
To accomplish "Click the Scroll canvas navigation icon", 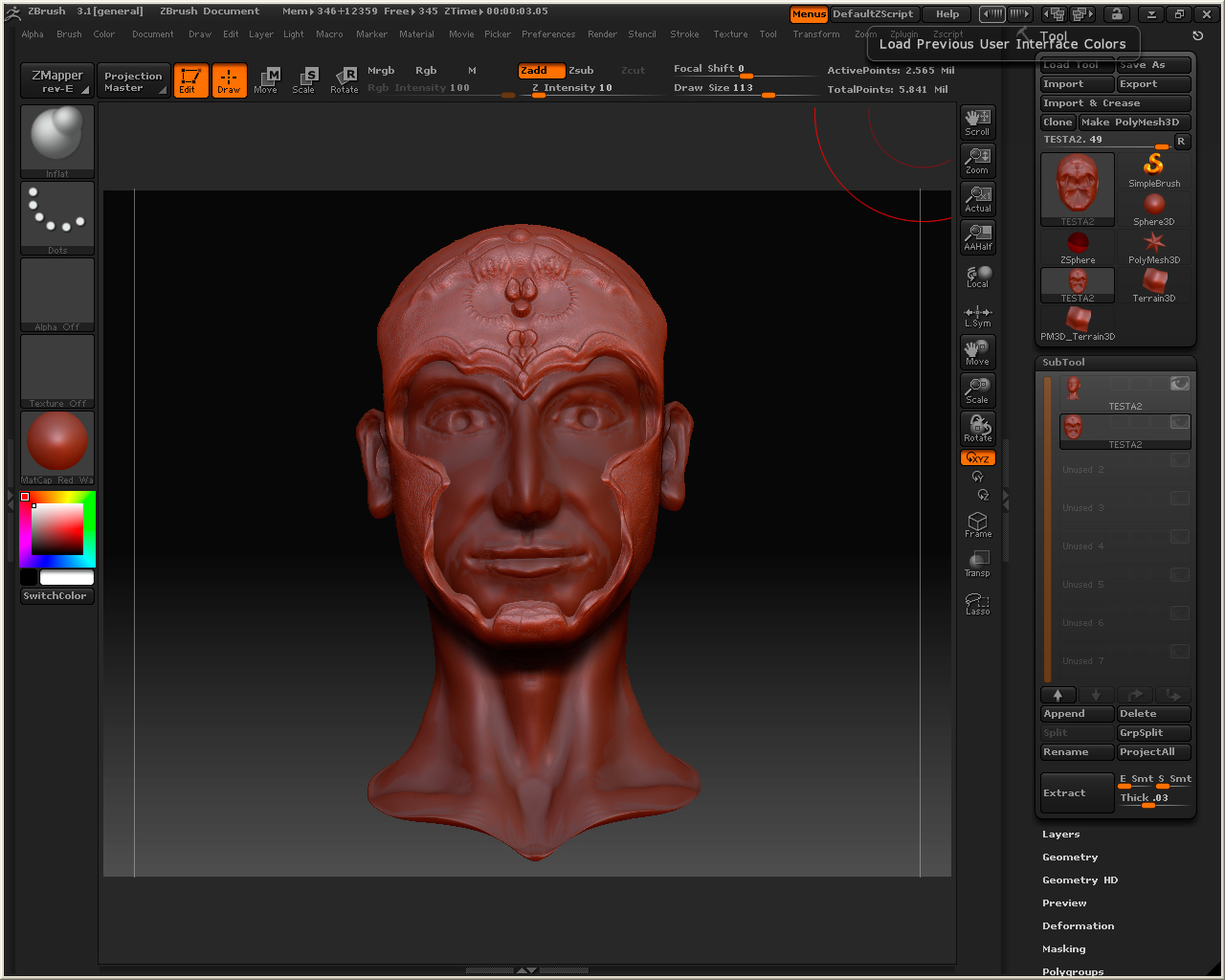I will [x=977, y=122].
